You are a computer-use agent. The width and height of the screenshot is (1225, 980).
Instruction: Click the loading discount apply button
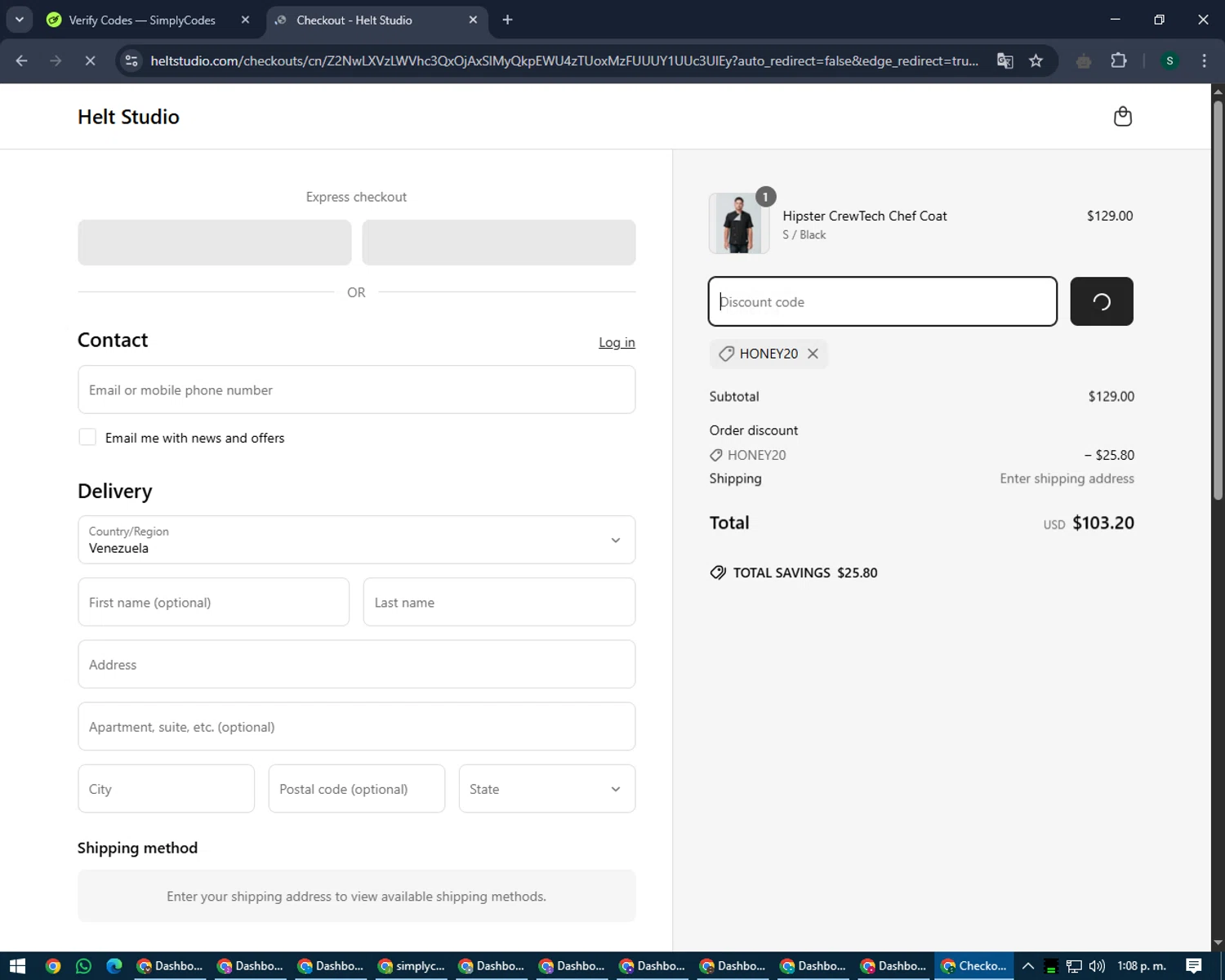point(1102,301)
